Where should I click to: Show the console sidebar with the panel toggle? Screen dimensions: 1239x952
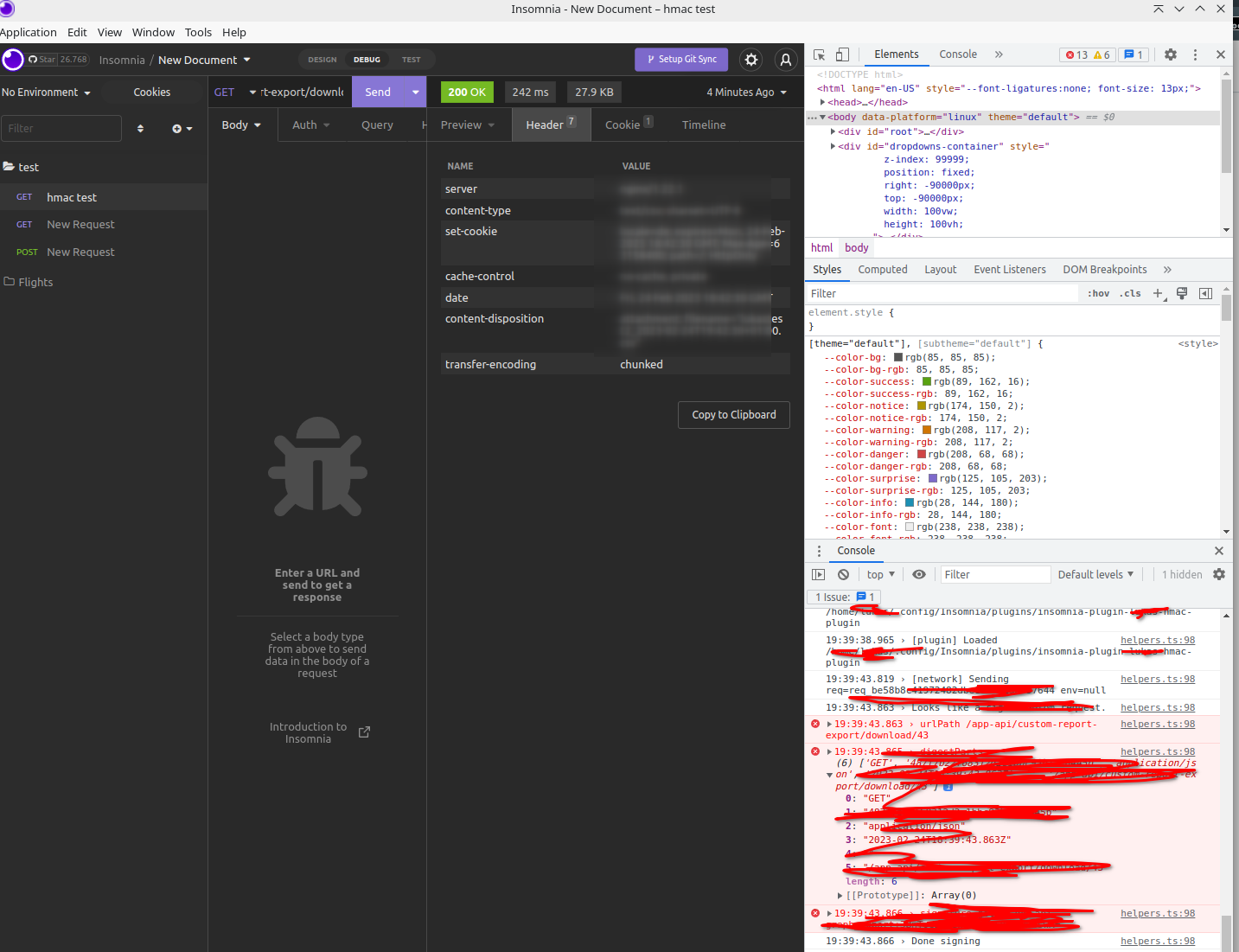(818, 574)
